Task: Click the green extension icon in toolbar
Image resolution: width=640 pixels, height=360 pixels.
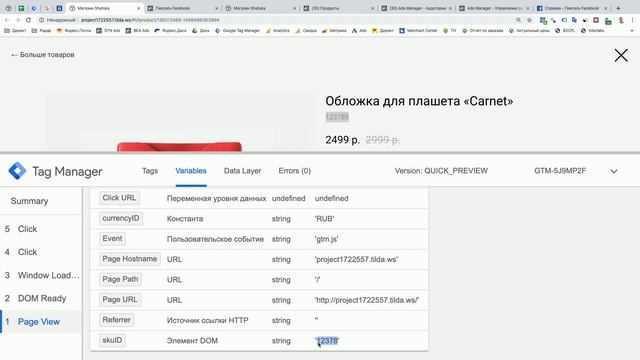Action: [608, 20]
